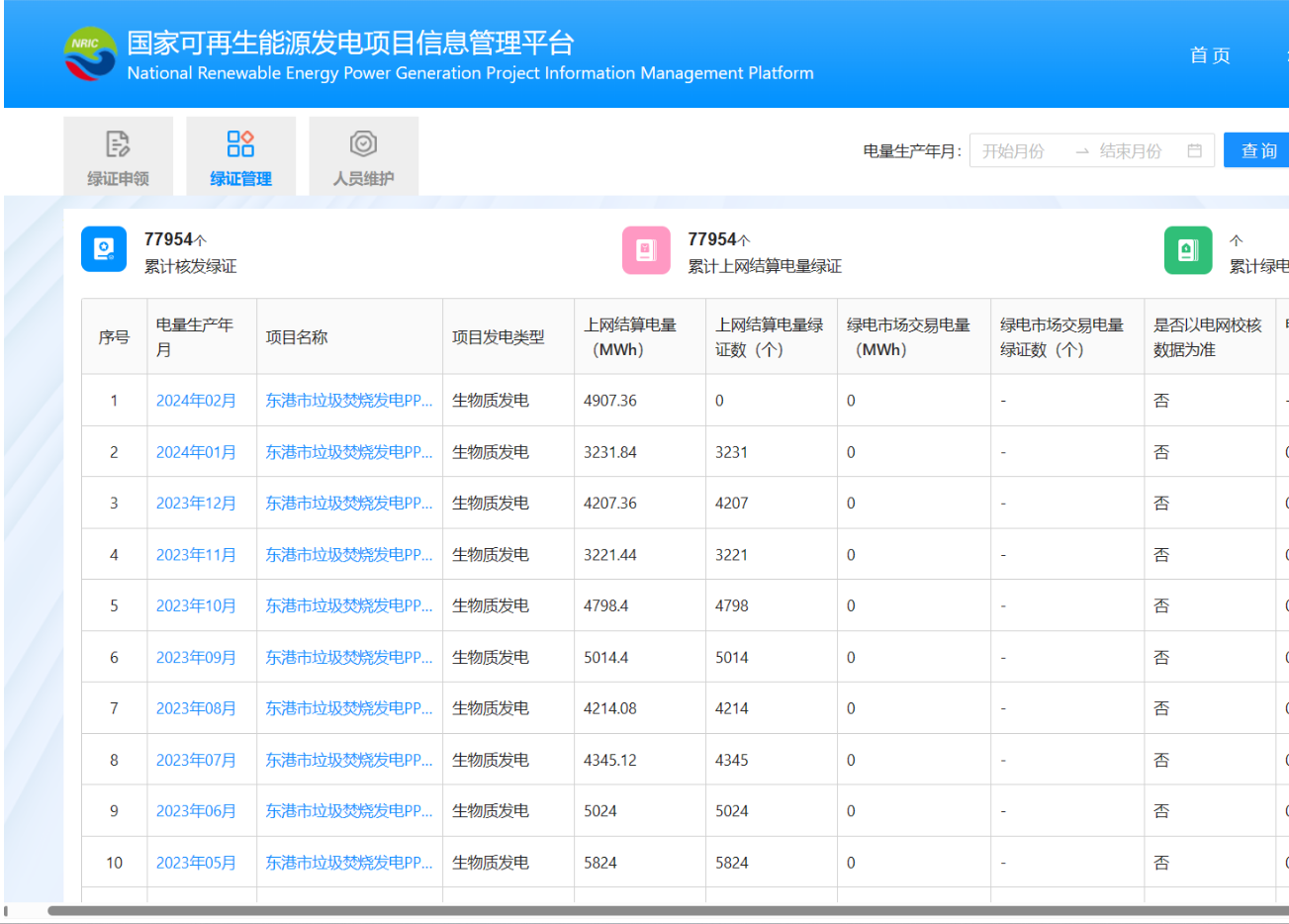Screen dimensions: 1289x924
Task: Click the NRIC platform logo
Action: pyautogui.click(x=90, y=54)
